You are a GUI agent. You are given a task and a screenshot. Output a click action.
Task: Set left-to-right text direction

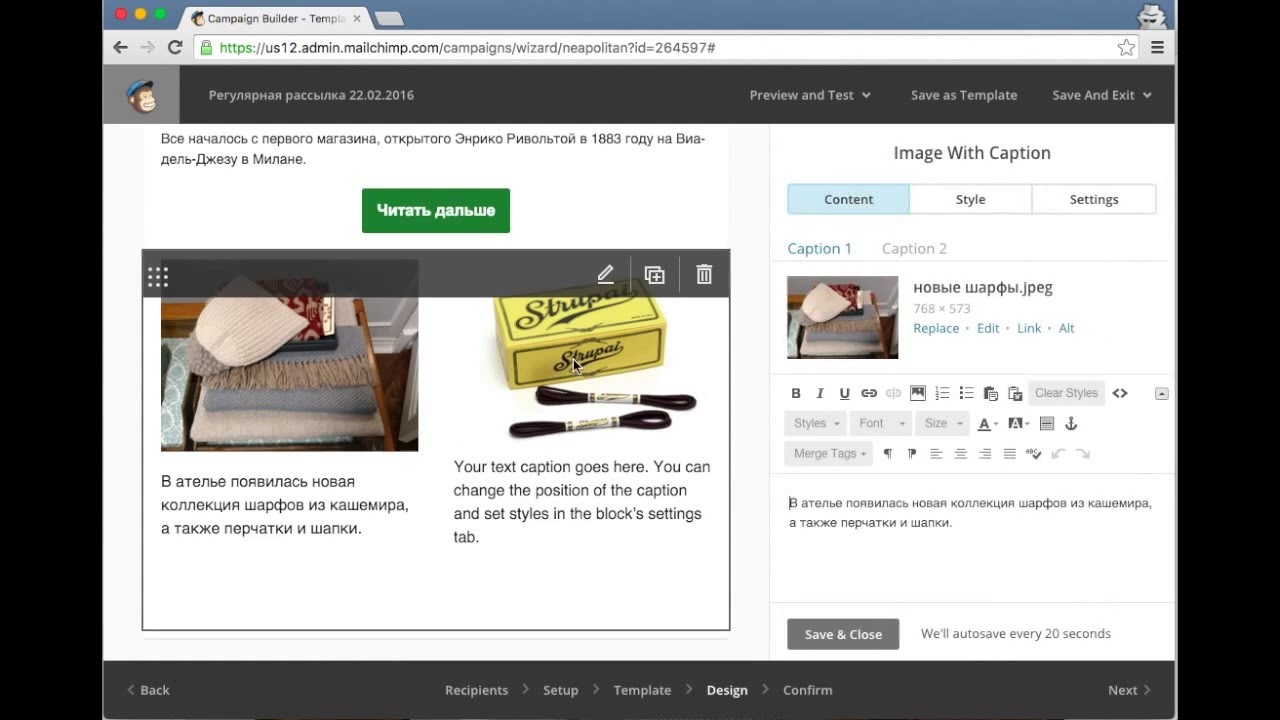[x=887, y=454]
